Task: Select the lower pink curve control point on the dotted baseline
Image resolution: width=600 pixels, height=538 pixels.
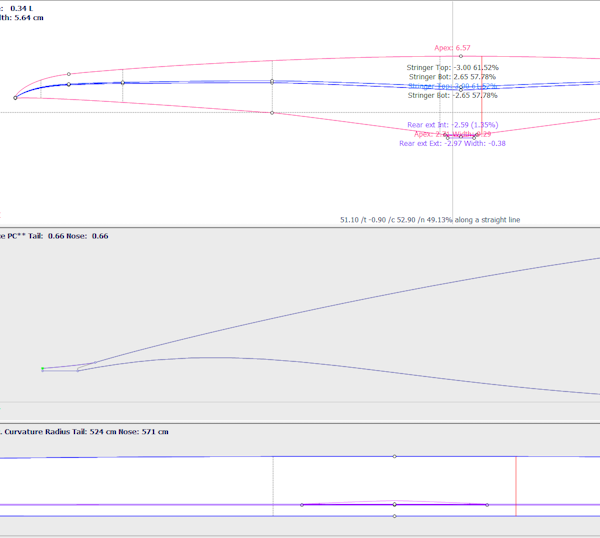Action: coord(272,113)
